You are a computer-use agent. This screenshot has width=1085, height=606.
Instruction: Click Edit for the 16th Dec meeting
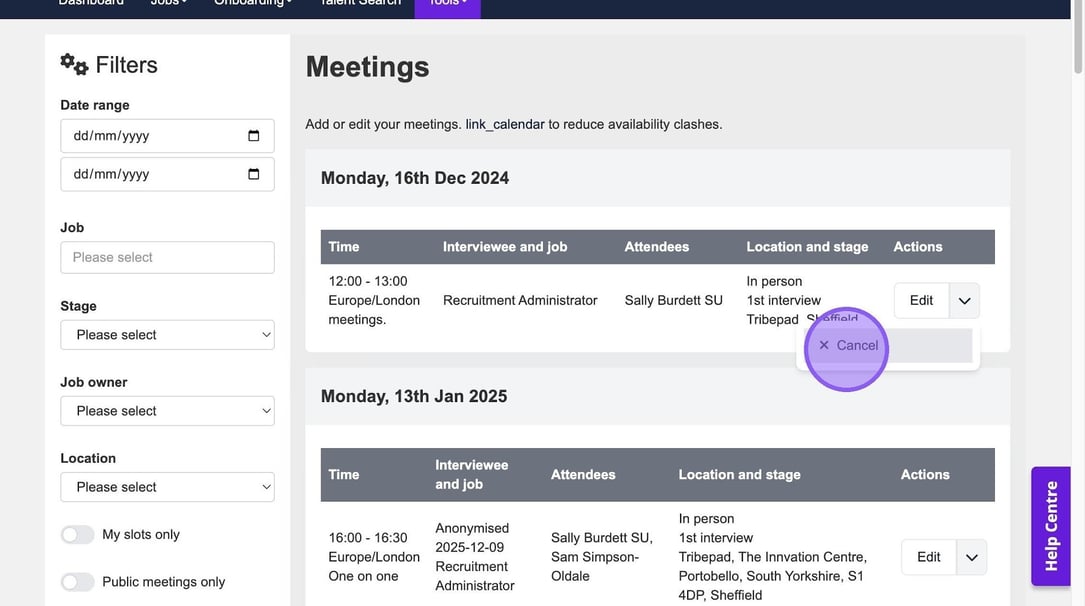tap(921, 301)
